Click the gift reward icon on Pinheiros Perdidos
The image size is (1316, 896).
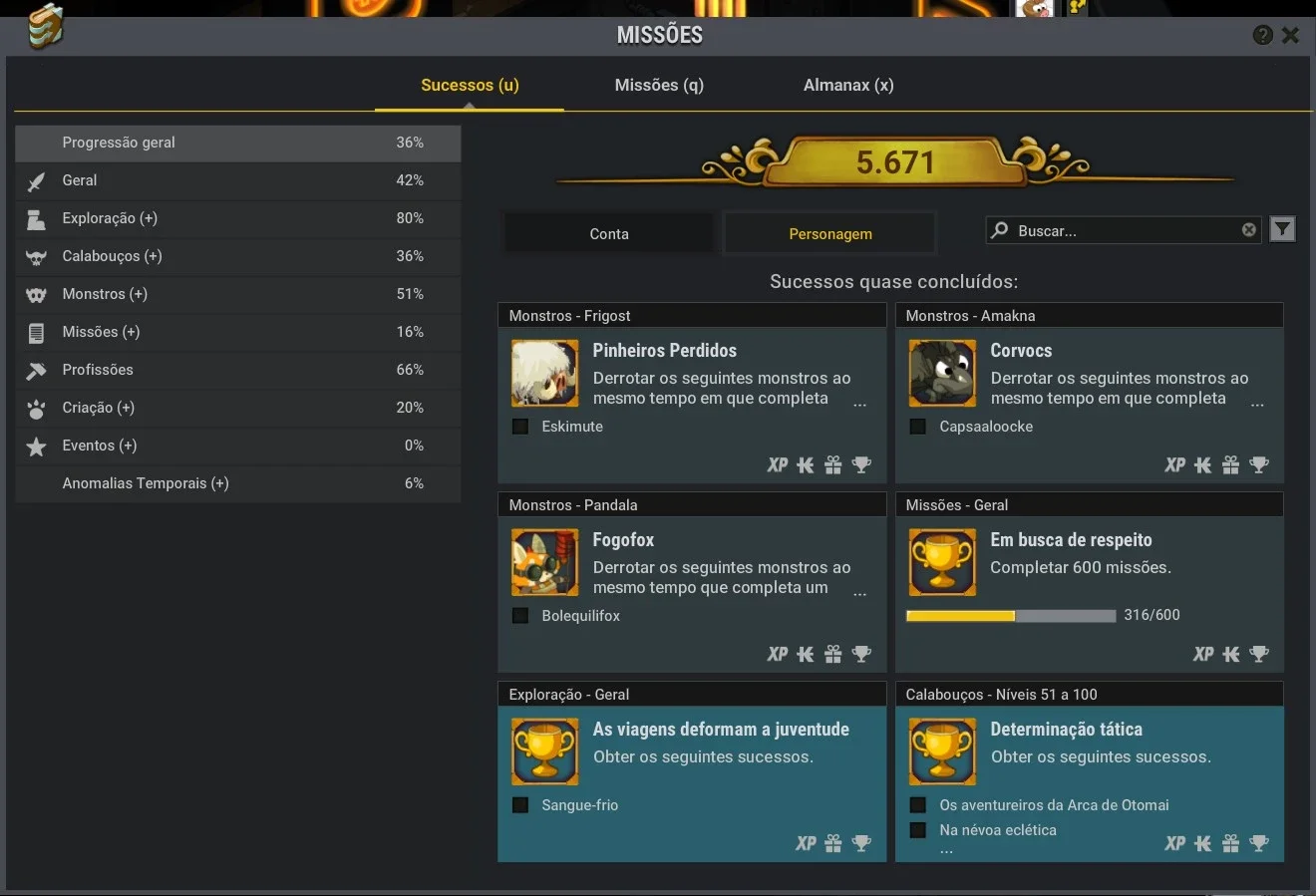click(833, 464)
